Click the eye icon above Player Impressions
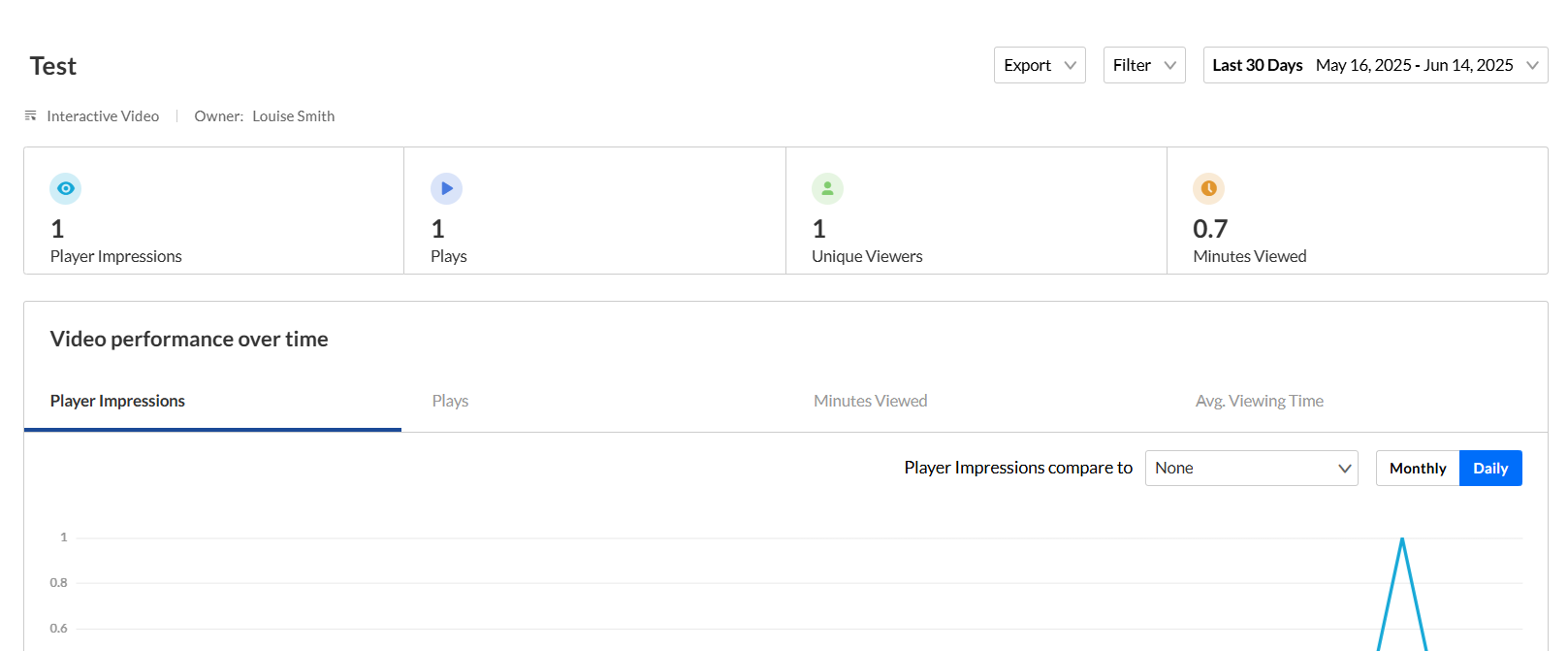The image size is (1568, 651). (65, 188)
